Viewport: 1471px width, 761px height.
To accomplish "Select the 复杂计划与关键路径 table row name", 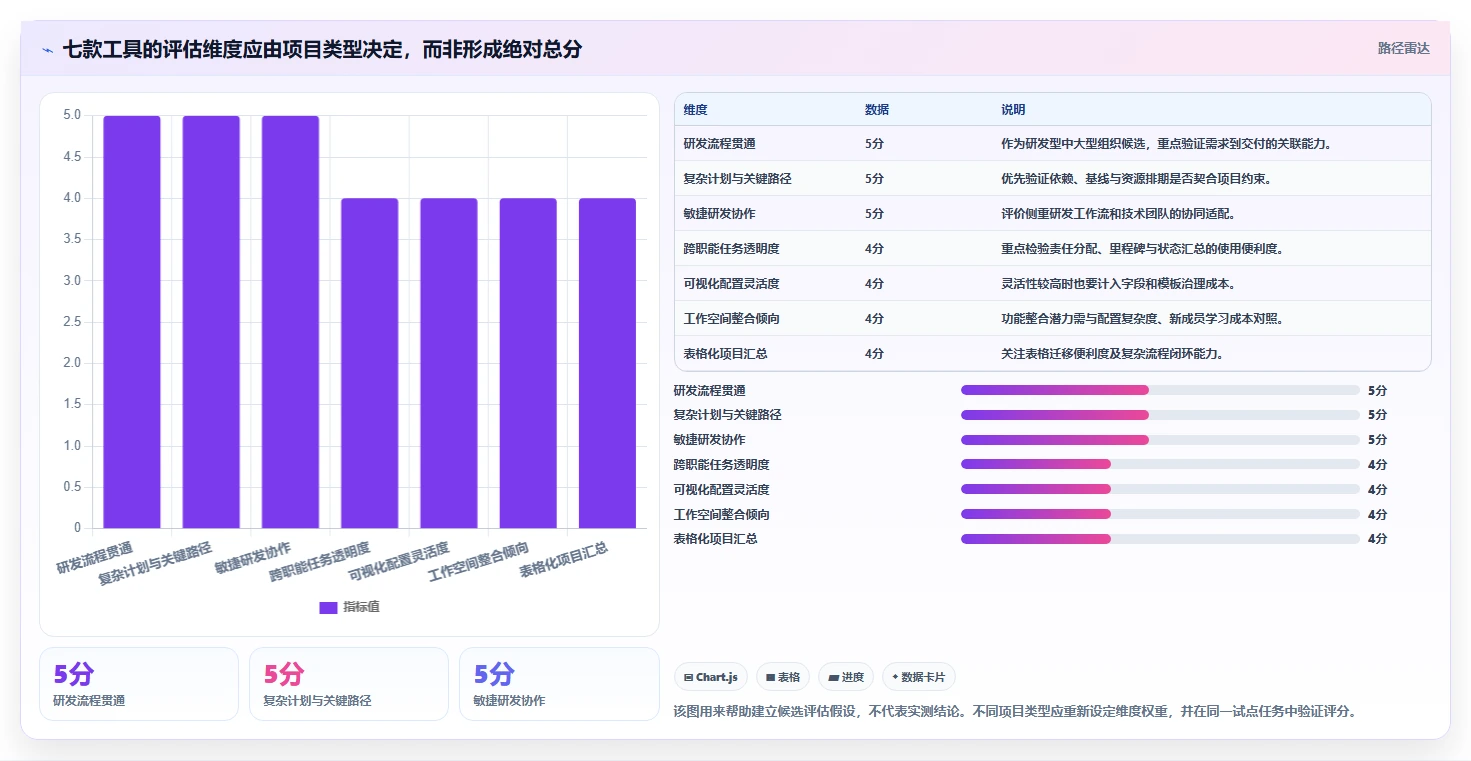I will (x=738, y=179).
